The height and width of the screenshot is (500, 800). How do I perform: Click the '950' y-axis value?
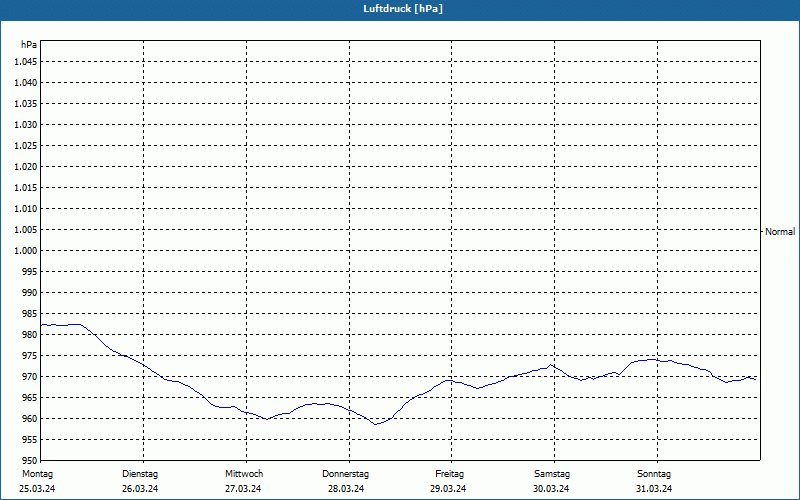coord(30,460)
